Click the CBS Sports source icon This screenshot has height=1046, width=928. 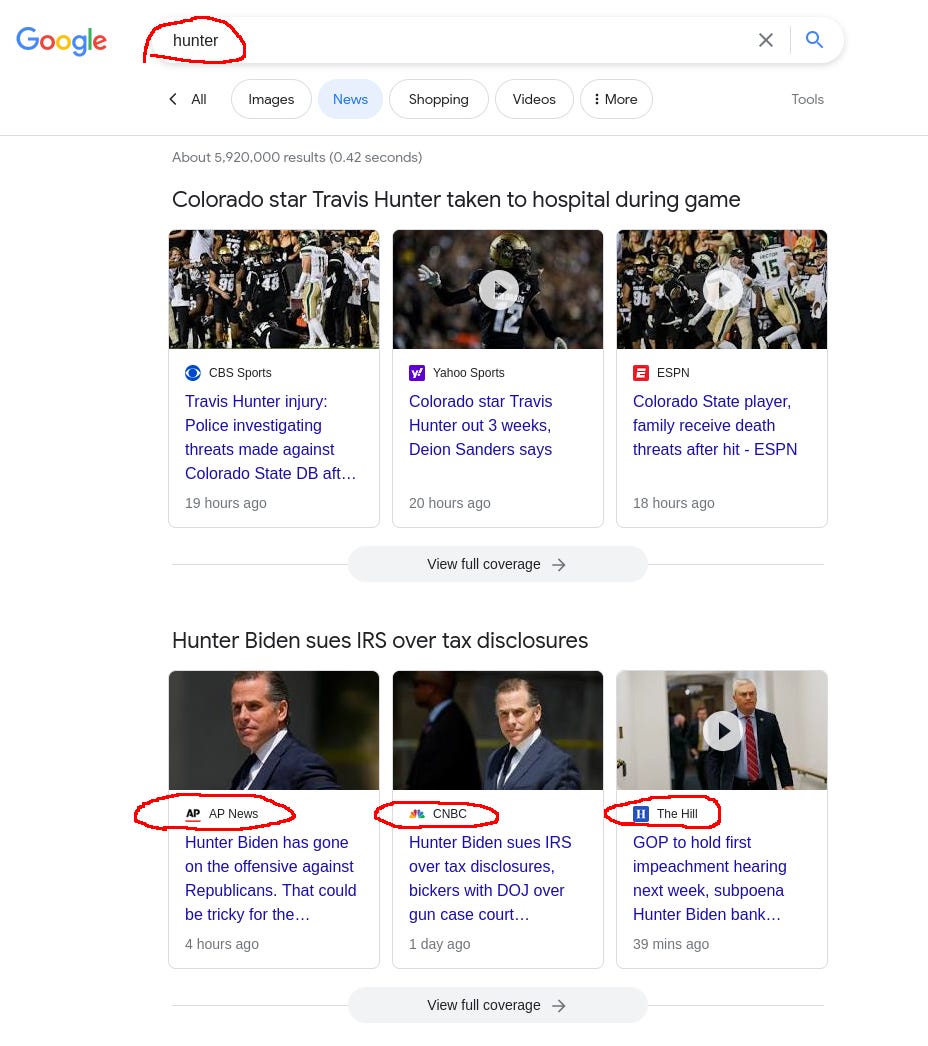pyautogui.click(x=192, y=373)
